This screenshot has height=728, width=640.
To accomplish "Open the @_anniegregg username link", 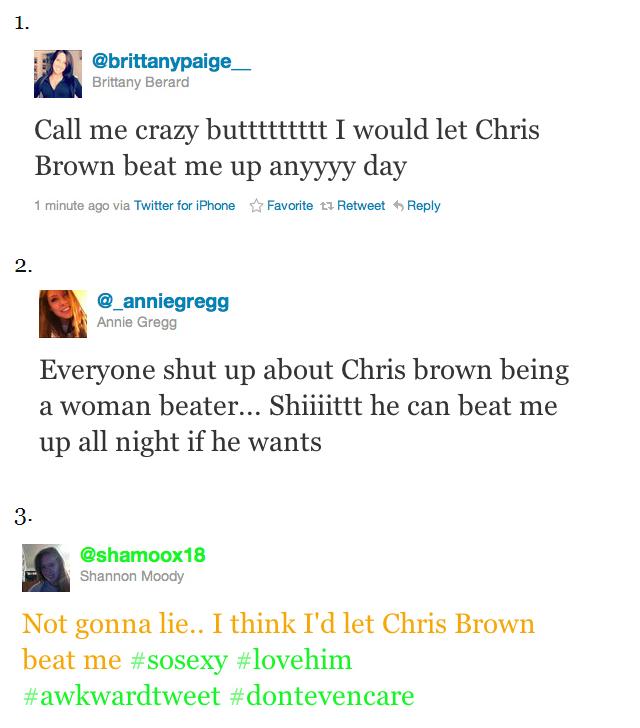I will [163, 302].
